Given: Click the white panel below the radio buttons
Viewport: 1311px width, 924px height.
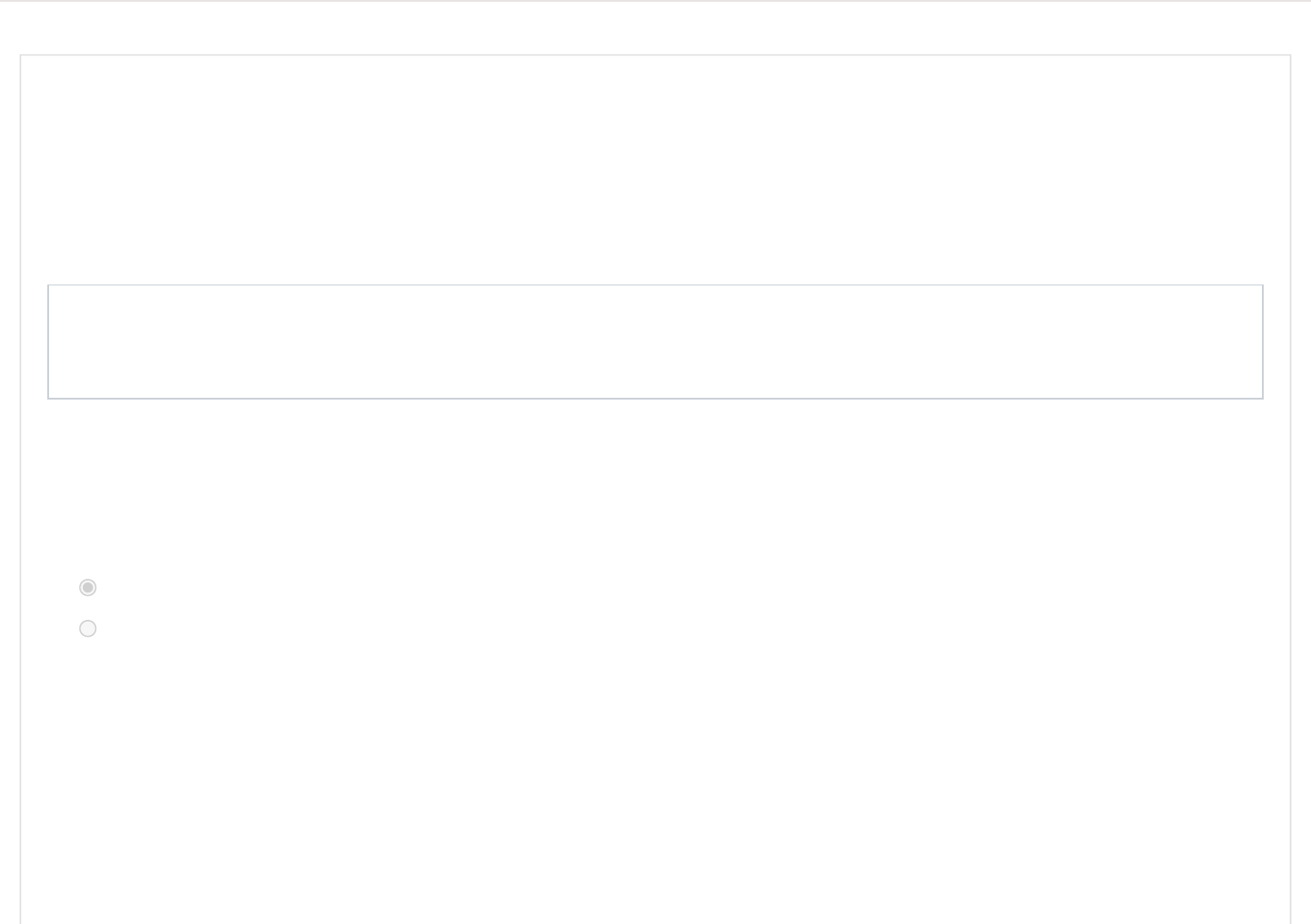Looking at the screenshot, I should tap(655, 785).
